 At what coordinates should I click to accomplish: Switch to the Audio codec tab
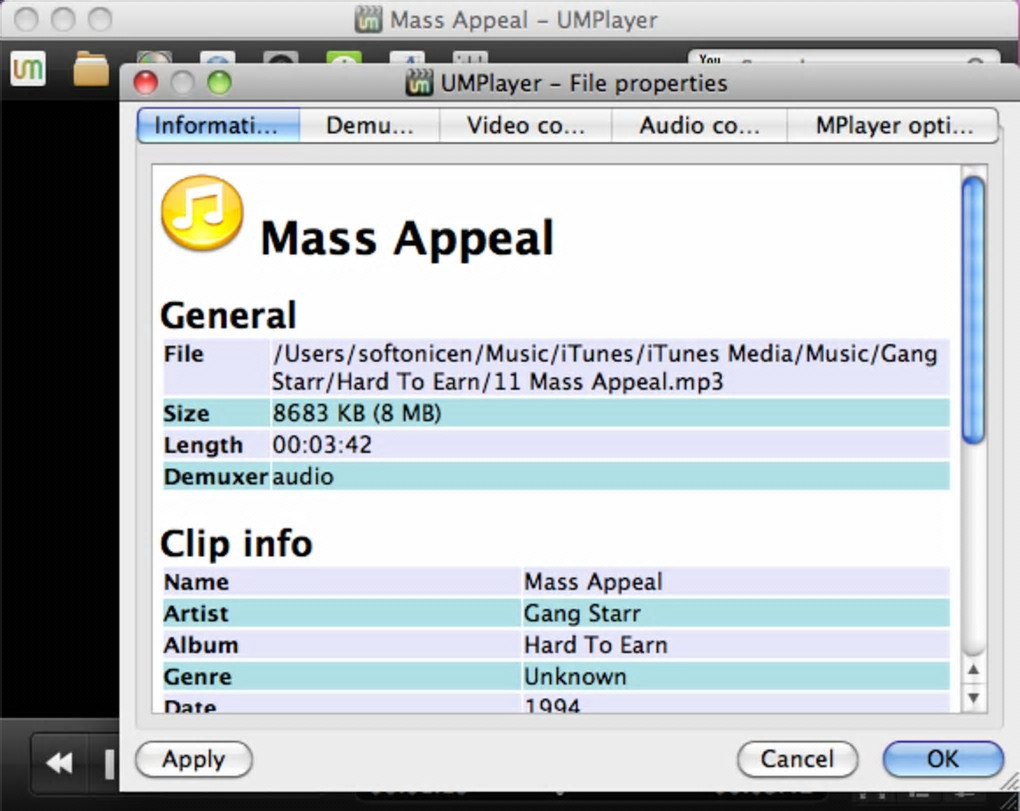(699, 125)
